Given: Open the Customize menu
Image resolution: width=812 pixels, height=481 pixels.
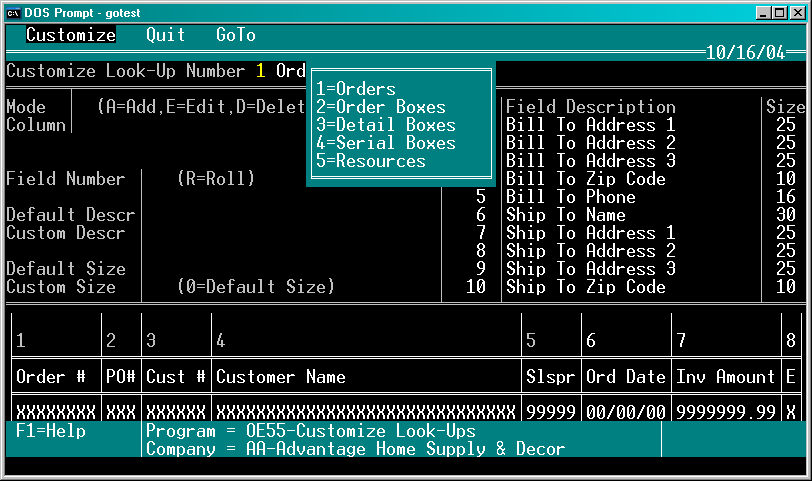Looking at the screenshot, I should click(x=71, y=35).
